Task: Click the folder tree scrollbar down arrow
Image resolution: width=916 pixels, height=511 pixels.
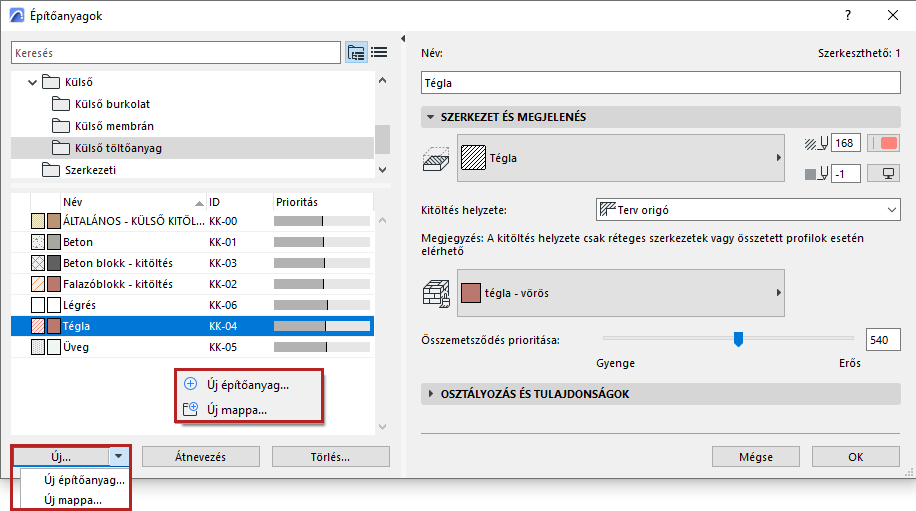Action: [x=383, y=170]
